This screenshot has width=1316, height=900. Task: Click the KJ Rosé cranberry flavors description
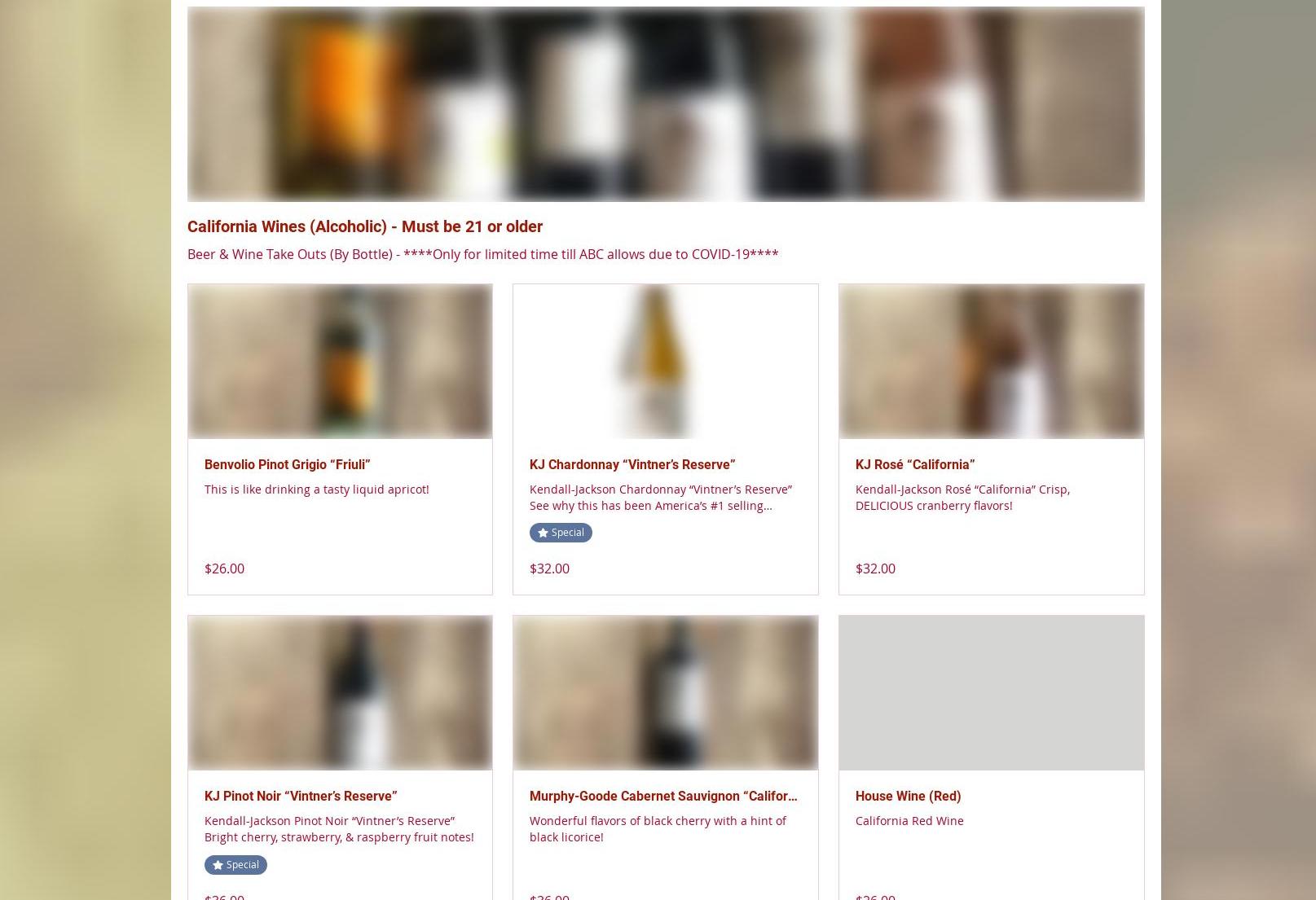(x=962, y=497)
